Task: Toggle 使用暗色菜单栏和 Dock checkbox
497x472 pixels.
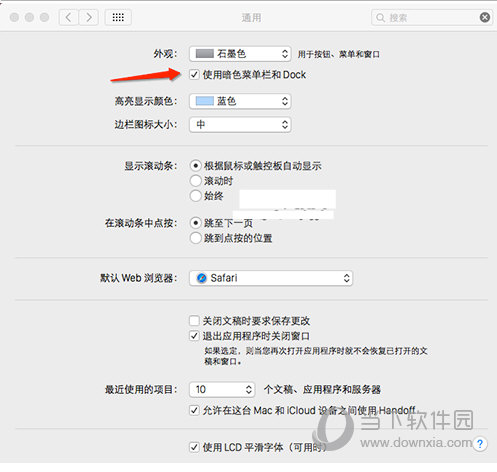Action: pyautogui.click(x=194, y=74)
